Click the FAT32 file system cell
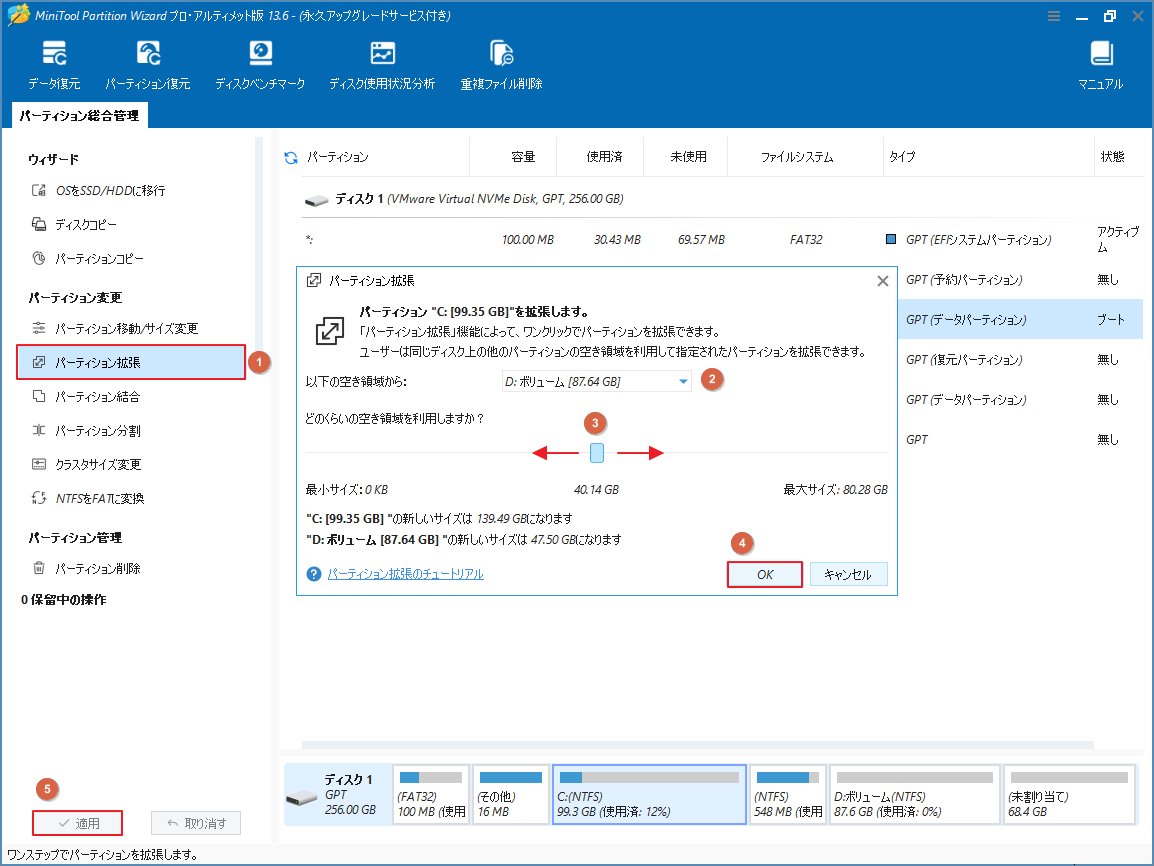This screenshot has height=866, width=1154. (806, 240)
